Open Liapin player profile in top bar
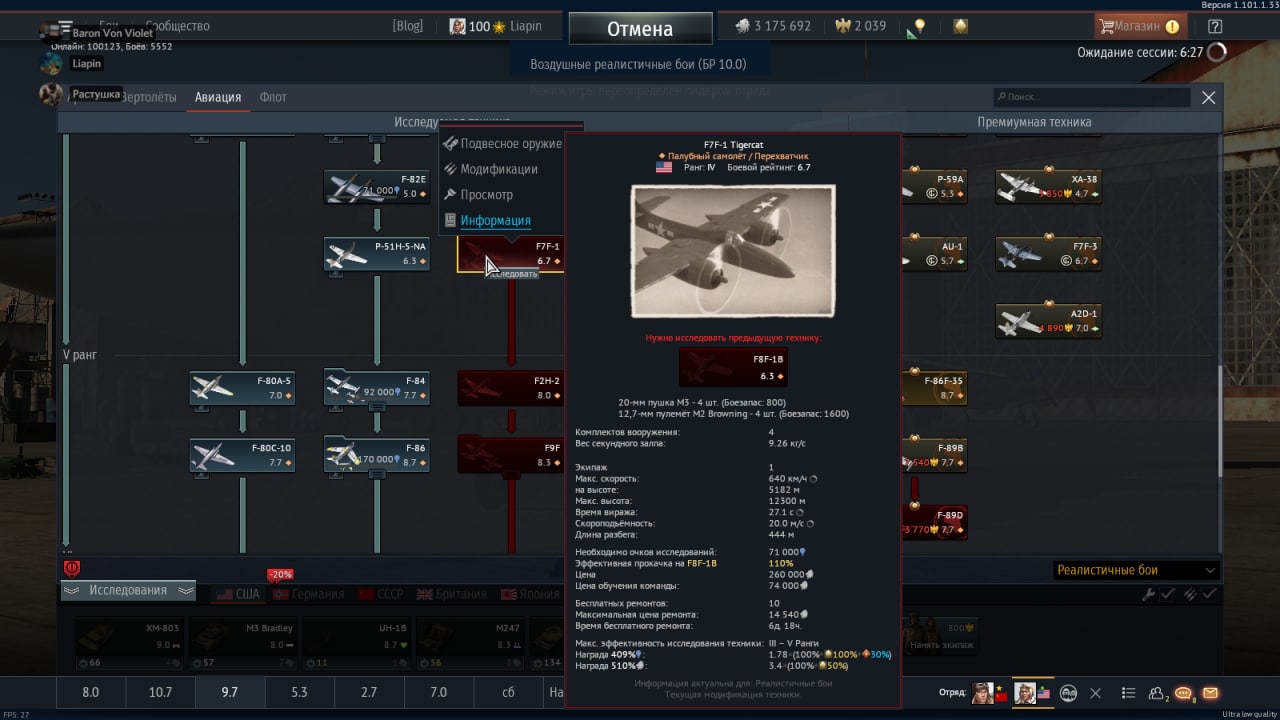 (x=496, y=26)
